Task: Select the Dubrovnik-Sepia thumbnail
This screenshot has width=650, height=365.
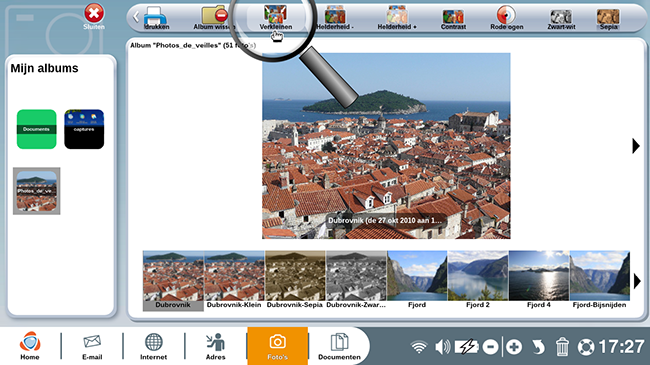Action: tap(295, 280)
